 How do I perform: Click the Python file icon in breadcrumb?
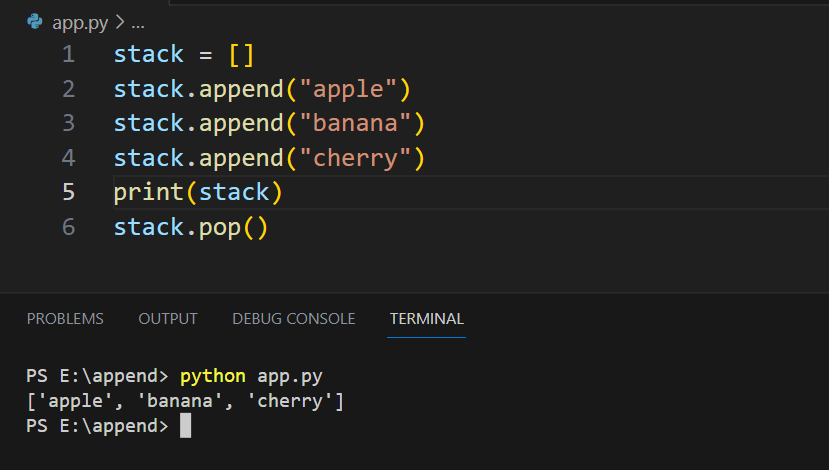point(35,22)
